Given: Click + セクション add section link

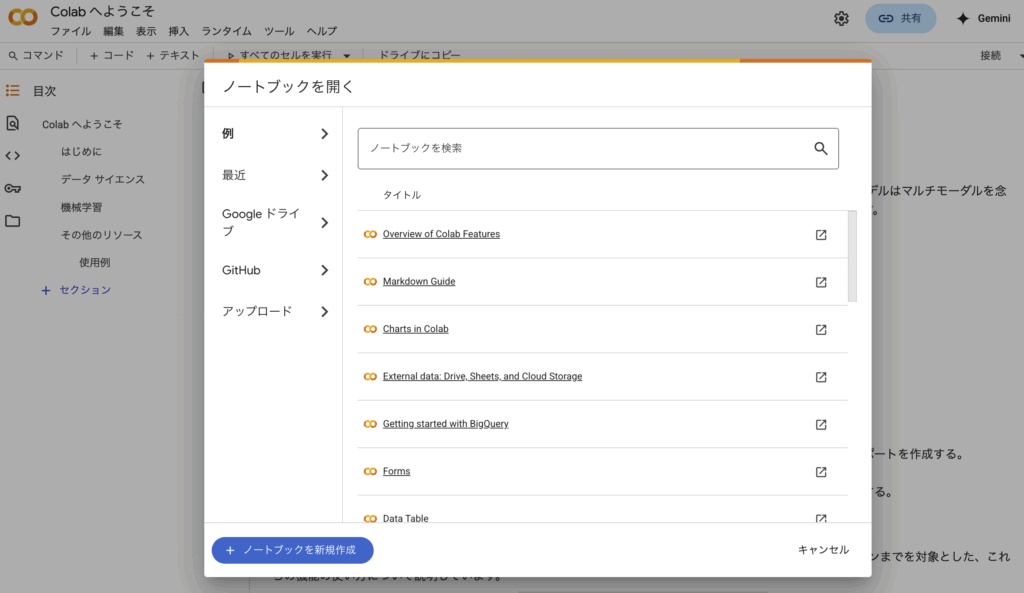Looking at the screenshot, I should pyautogui.click(x=76, y=290).
